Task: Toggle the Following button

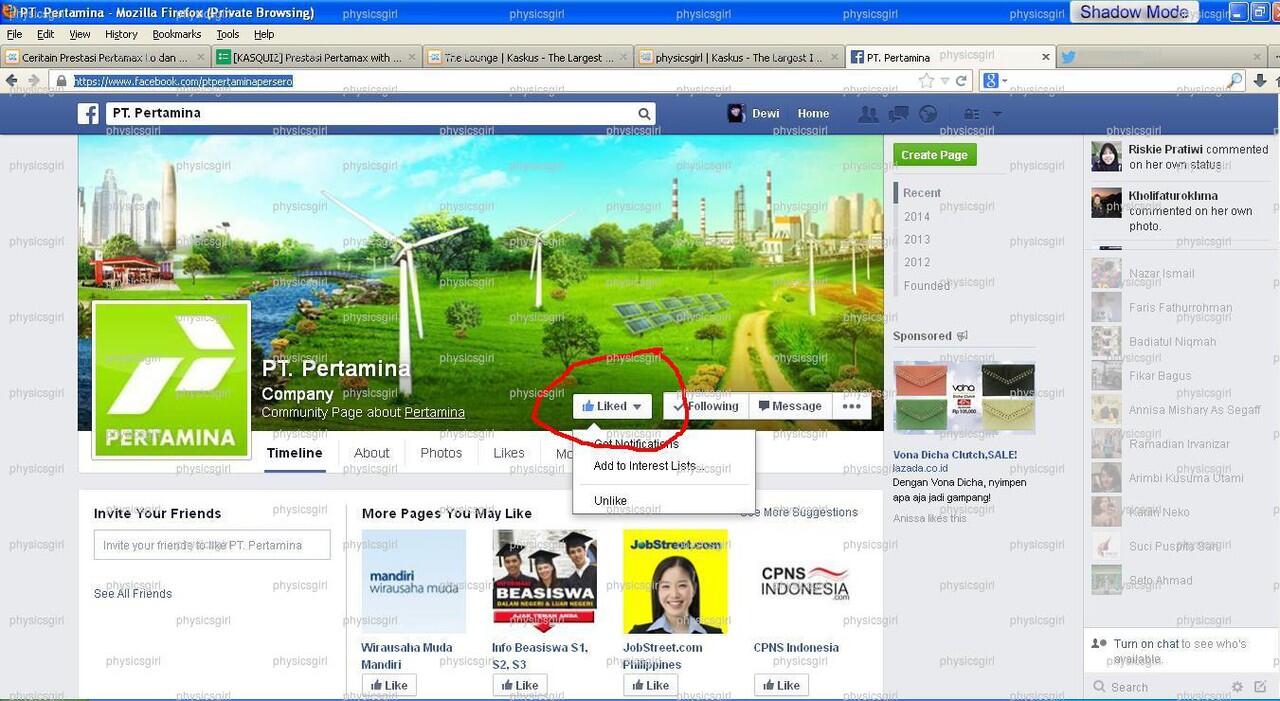Action: point(706,406)
